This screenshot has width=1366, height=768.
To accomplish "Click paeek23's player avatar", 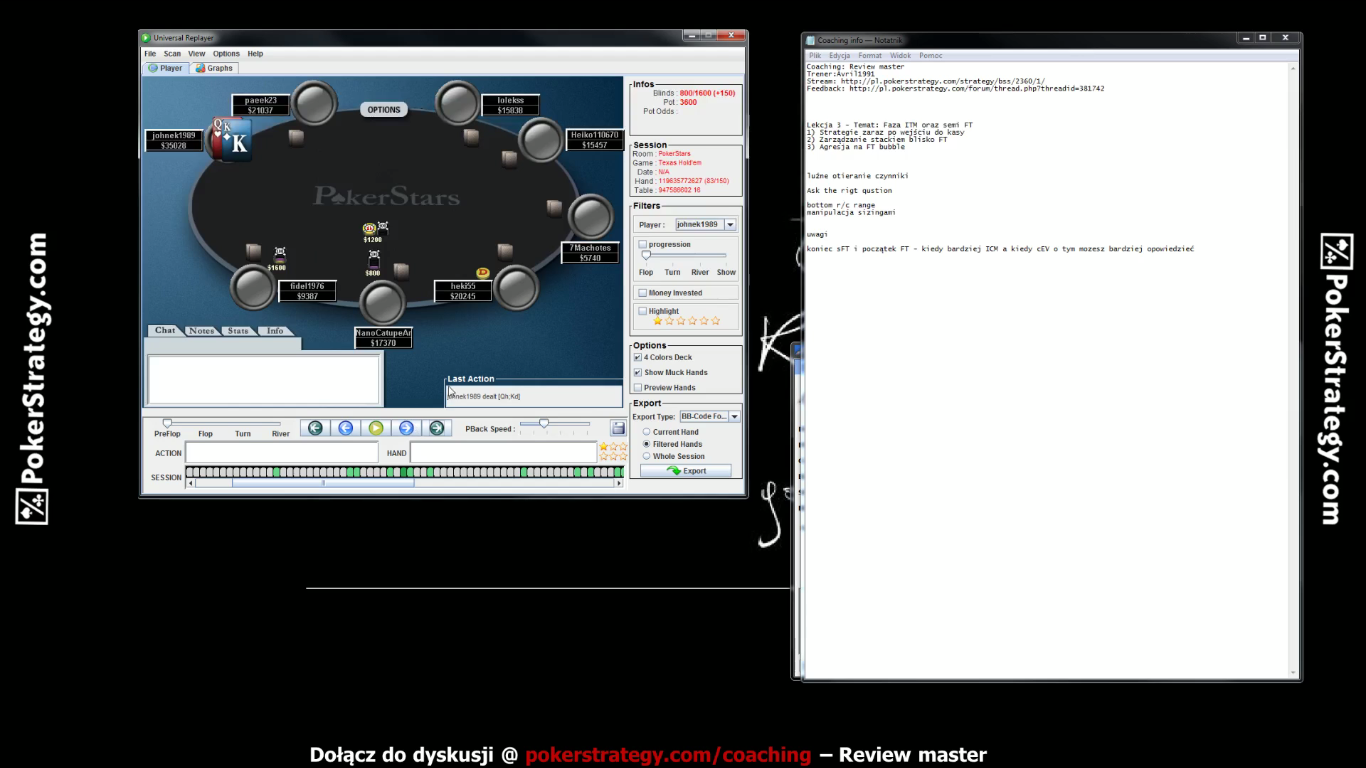I will 313,103.
